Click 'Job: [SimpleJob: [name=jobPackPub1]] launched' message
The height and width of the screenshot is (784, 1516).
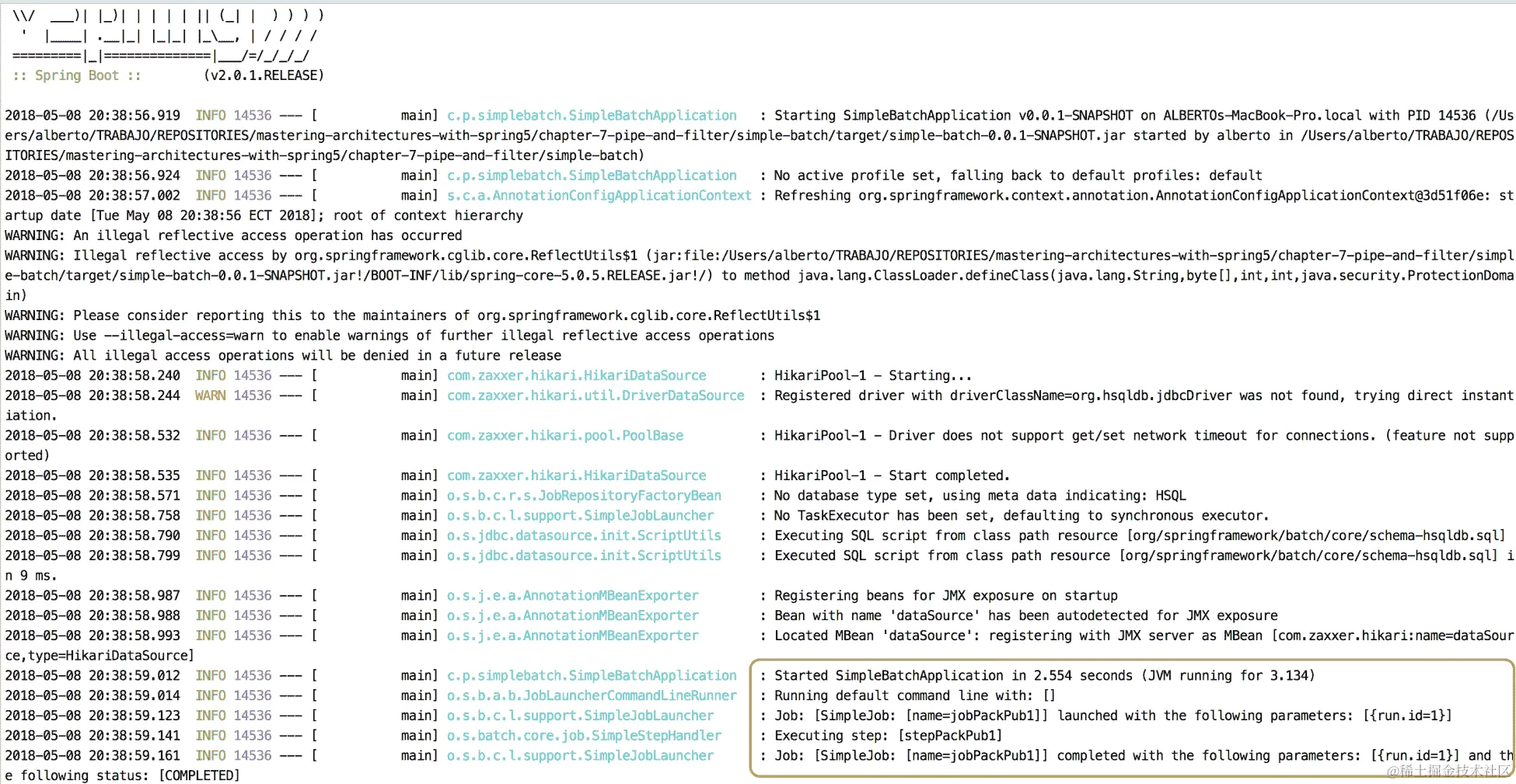pyautogui.click(x=1113, y=716)
